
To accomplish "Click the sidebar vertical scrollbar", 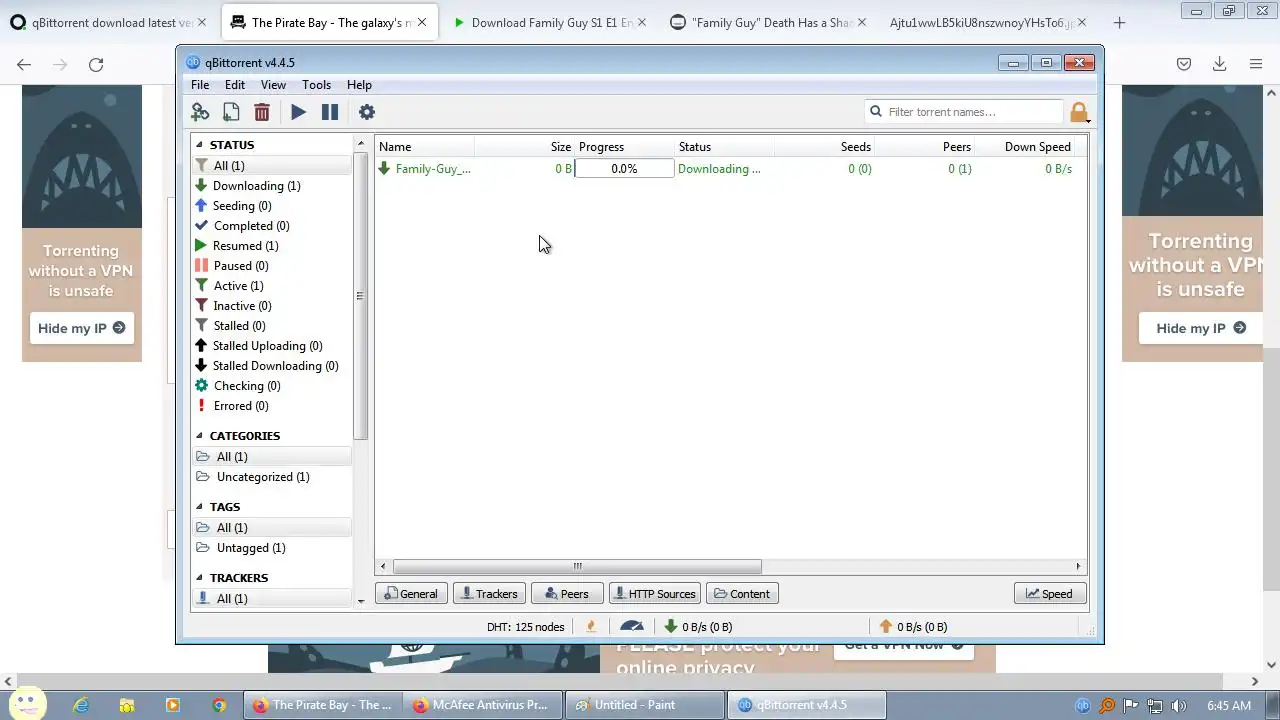I will click(360, 296).
